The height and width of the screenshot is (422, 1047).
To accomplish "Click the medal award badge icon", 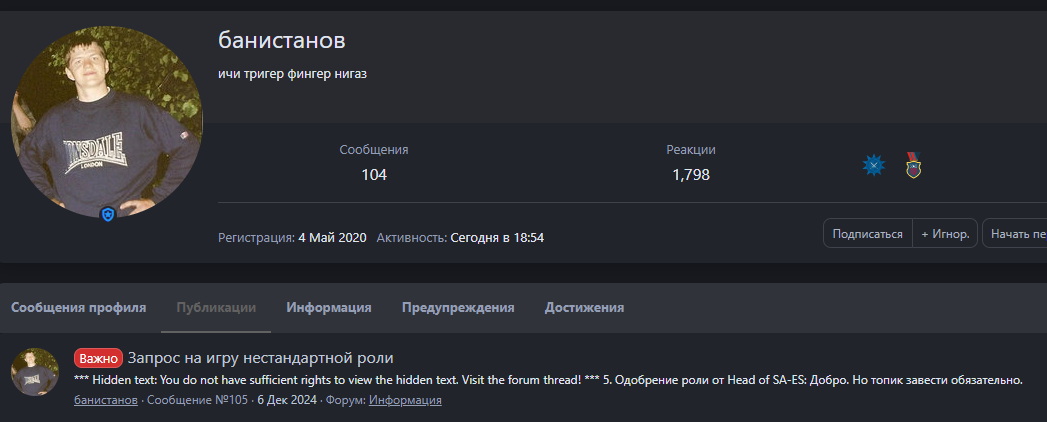I will pyautogui.click(x=913, y=166).
